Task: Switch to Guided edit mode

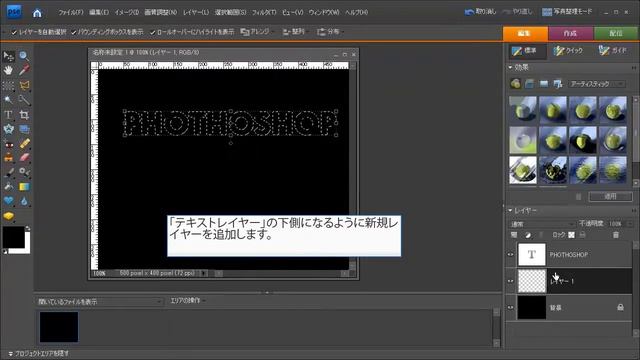Action: pos(612,51)
